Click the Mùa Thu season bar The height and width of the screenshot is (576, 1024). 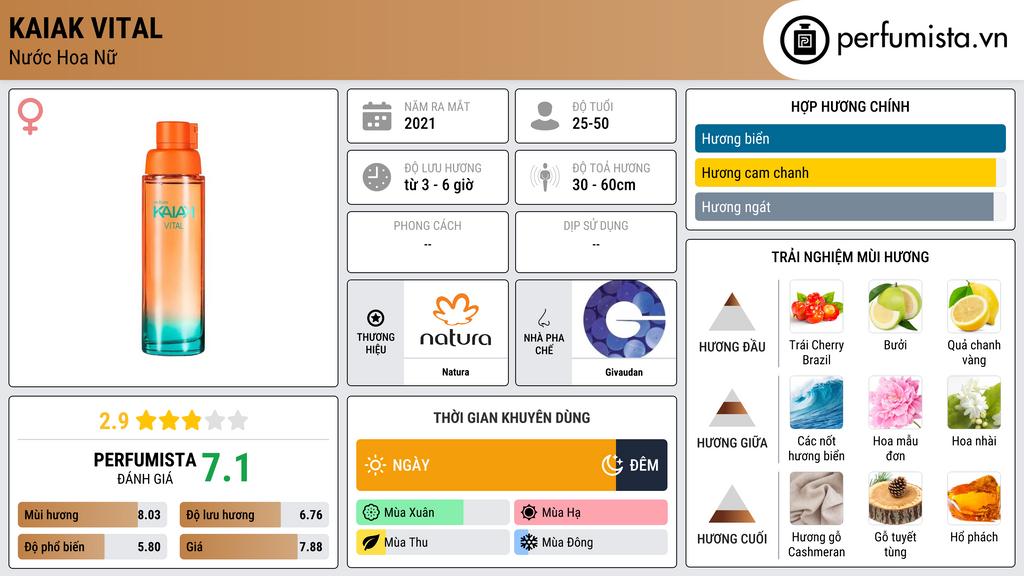[x=432, y=542]
